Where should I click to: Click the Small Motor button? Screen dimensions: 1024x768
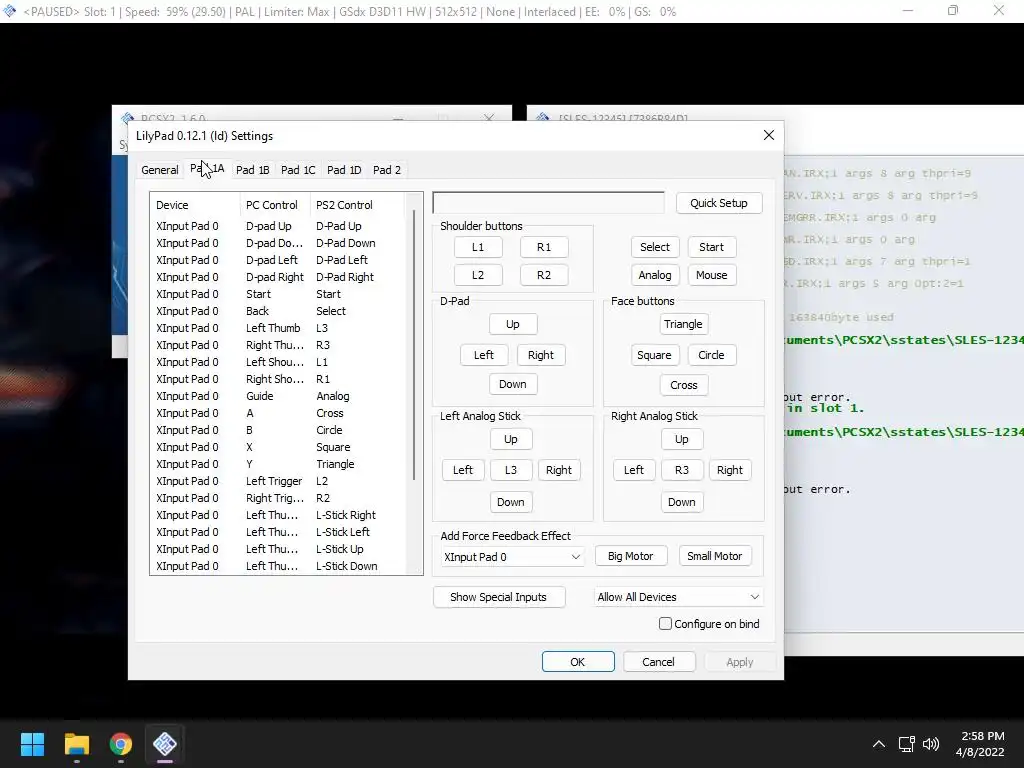tap(715, 556)
